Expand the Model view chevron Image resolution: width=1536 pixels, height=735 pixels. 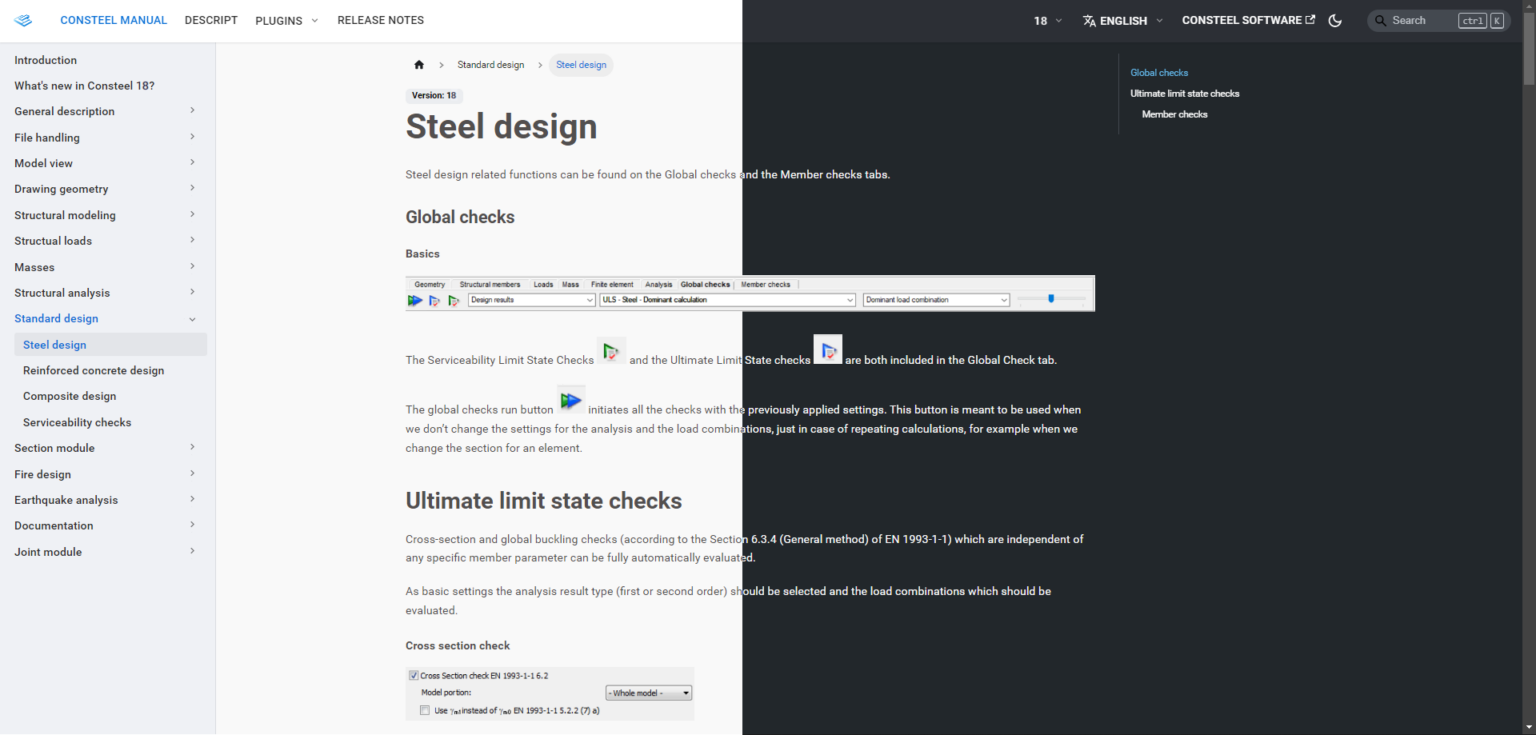click(192, 163)
